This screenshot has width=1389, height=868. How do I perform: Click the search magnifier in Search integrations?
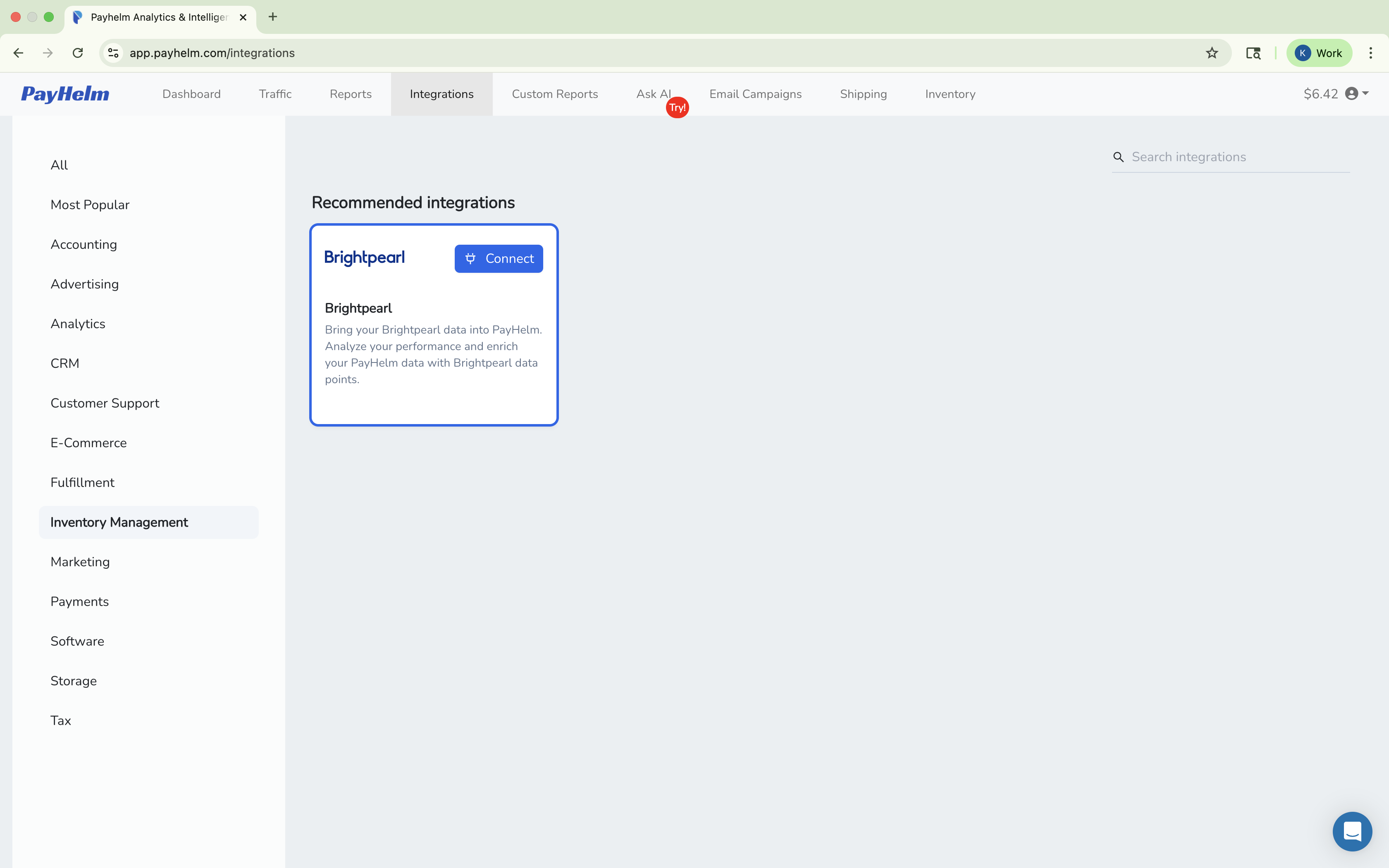click(x=1118, y=157)
